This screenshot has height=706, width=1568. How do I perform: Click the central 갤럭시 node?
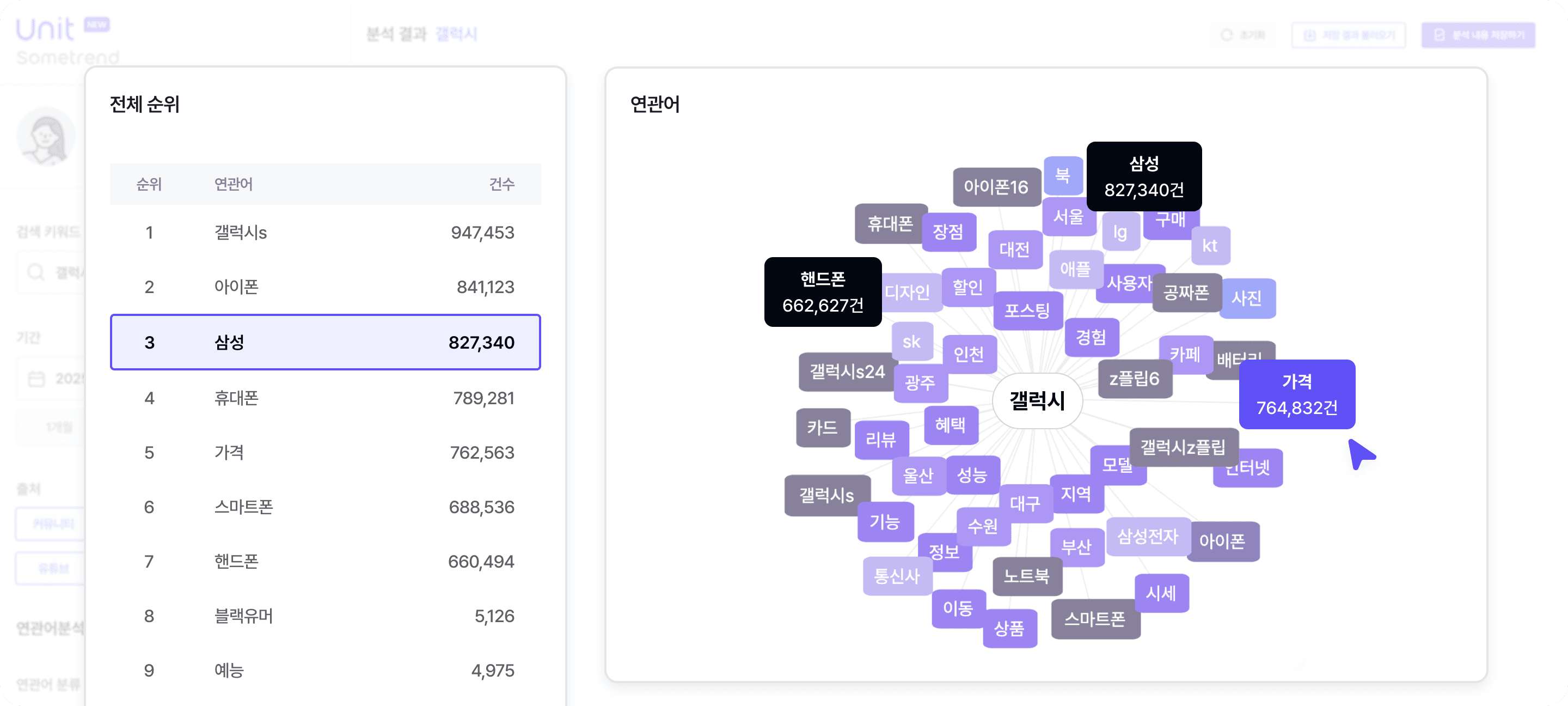pyautogui.click(x=1037, y=400)
